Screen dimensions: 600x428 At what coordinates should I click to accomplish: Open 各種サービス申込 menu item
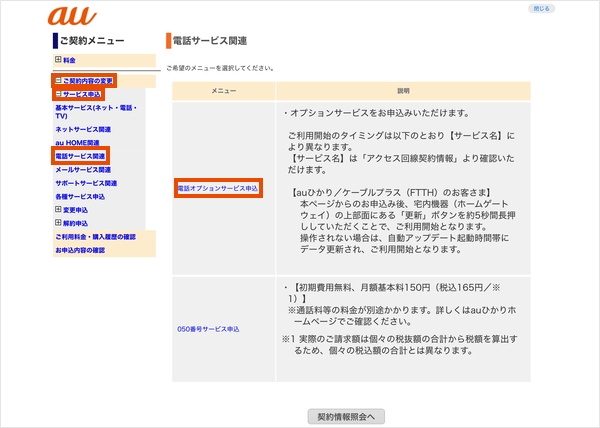[80, 196]
